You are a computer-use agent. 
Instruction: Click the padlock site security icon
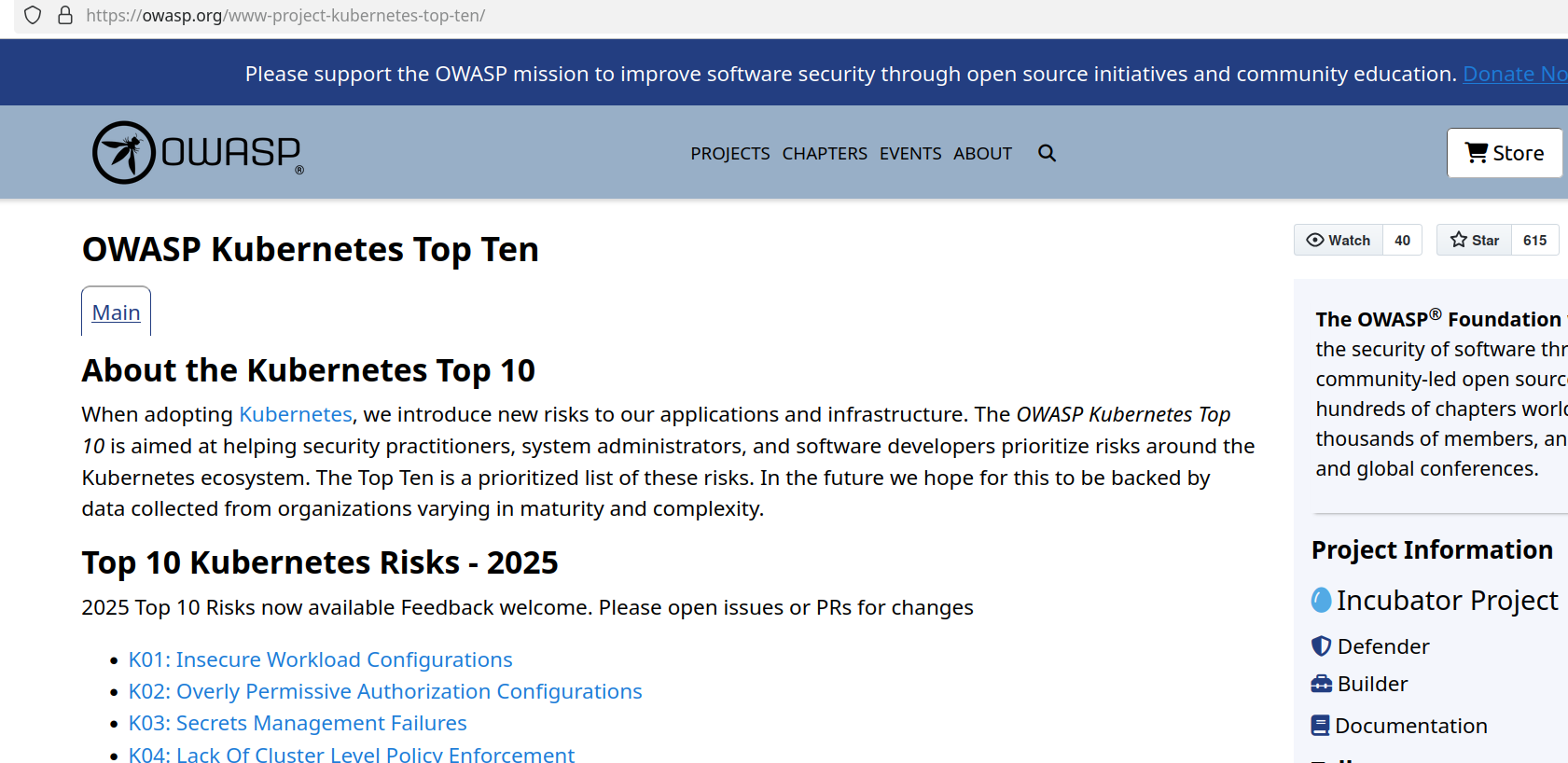tap(65, 15)
